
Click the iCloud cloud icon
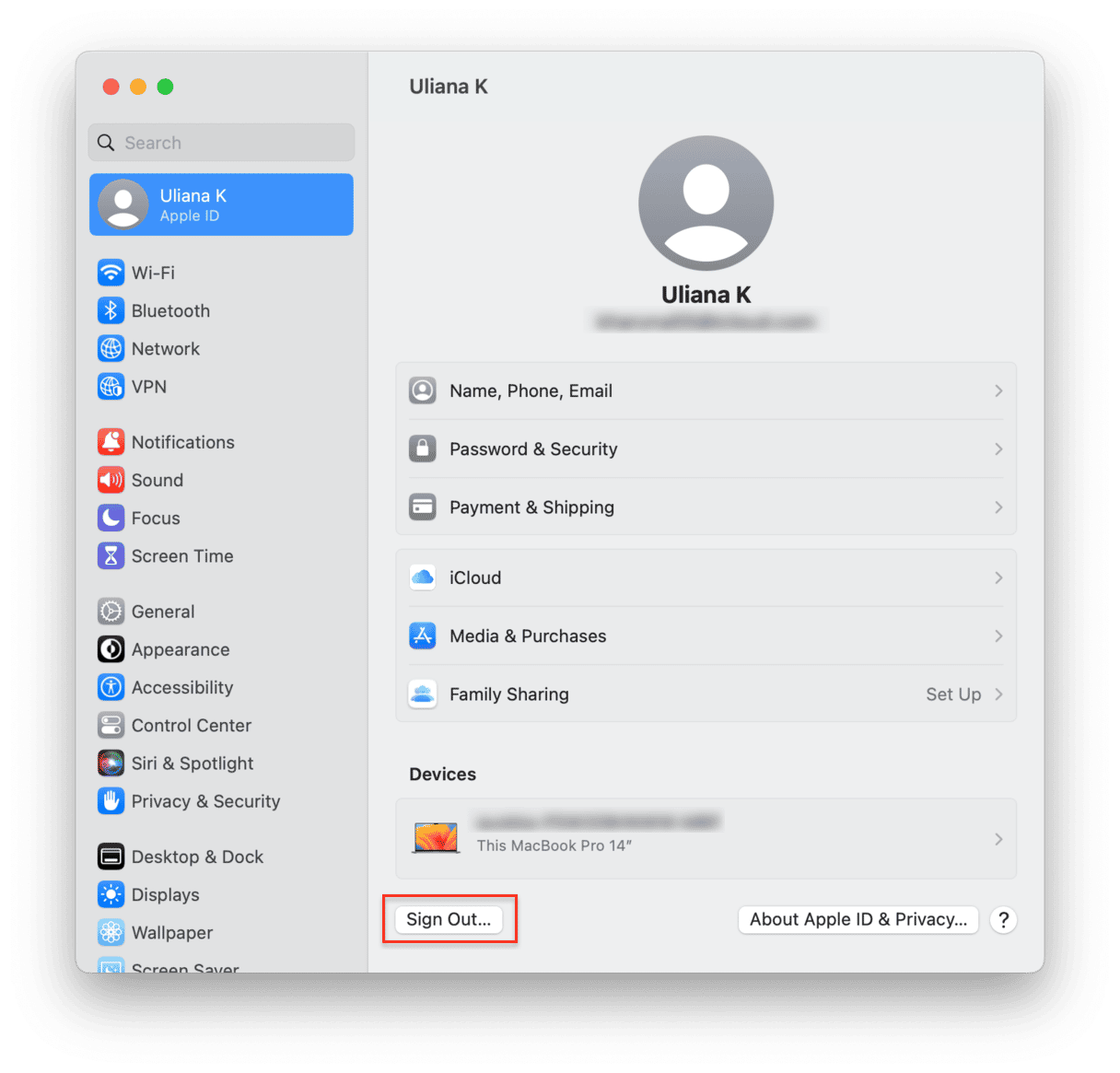(423, 577)
